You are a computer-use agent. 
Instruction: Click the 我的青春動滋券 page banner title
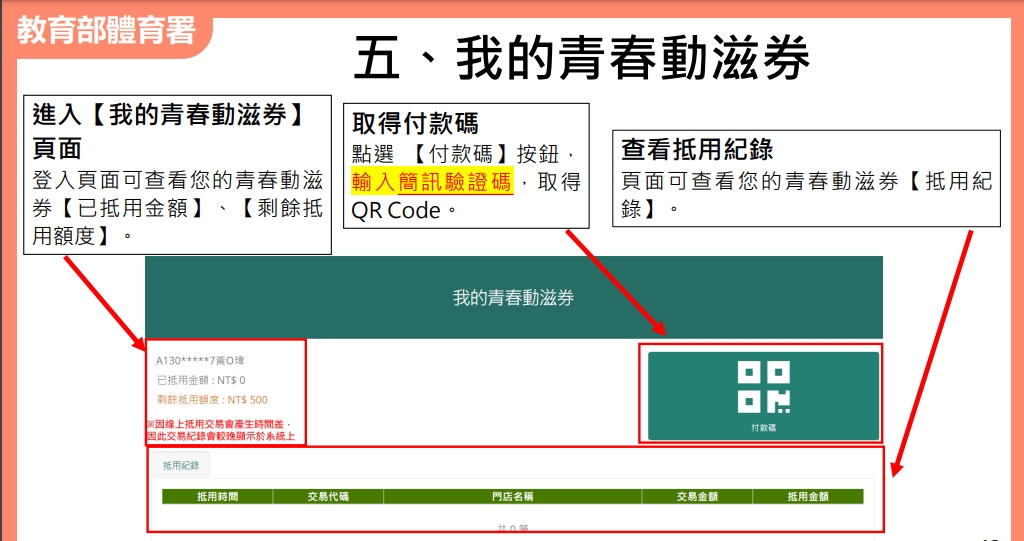(x=513, y=298)
